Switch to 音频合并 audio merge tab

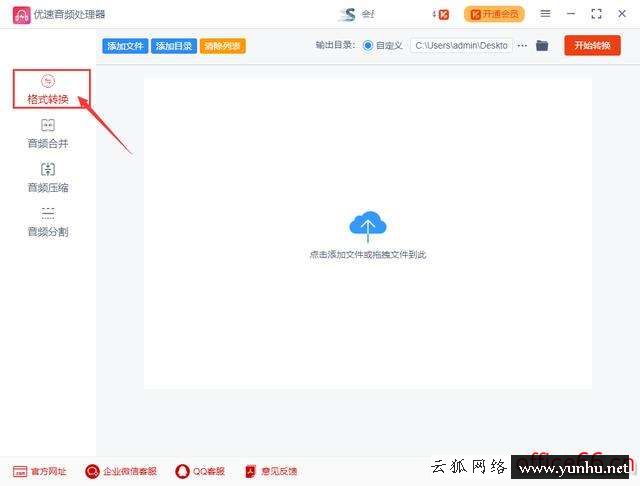[x=48, y=133]
